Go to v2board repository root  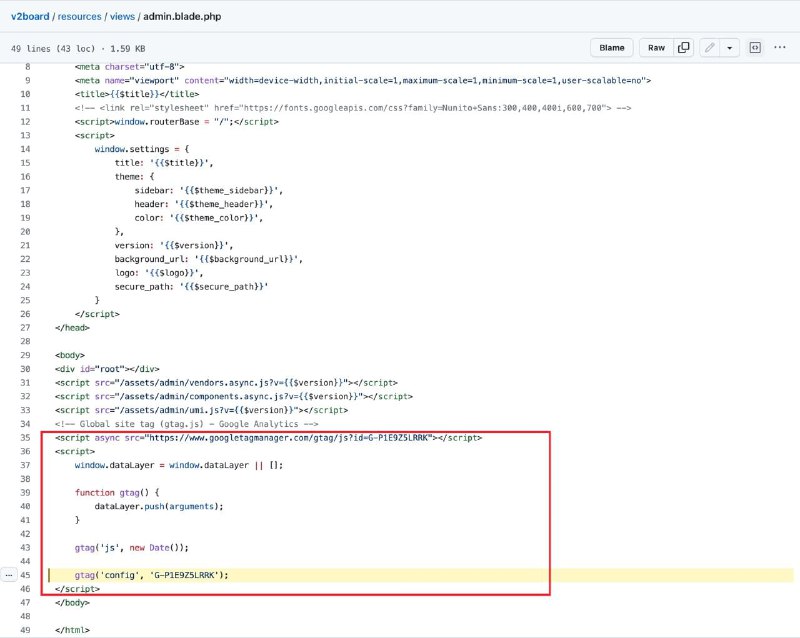click(x=30, y=17)
